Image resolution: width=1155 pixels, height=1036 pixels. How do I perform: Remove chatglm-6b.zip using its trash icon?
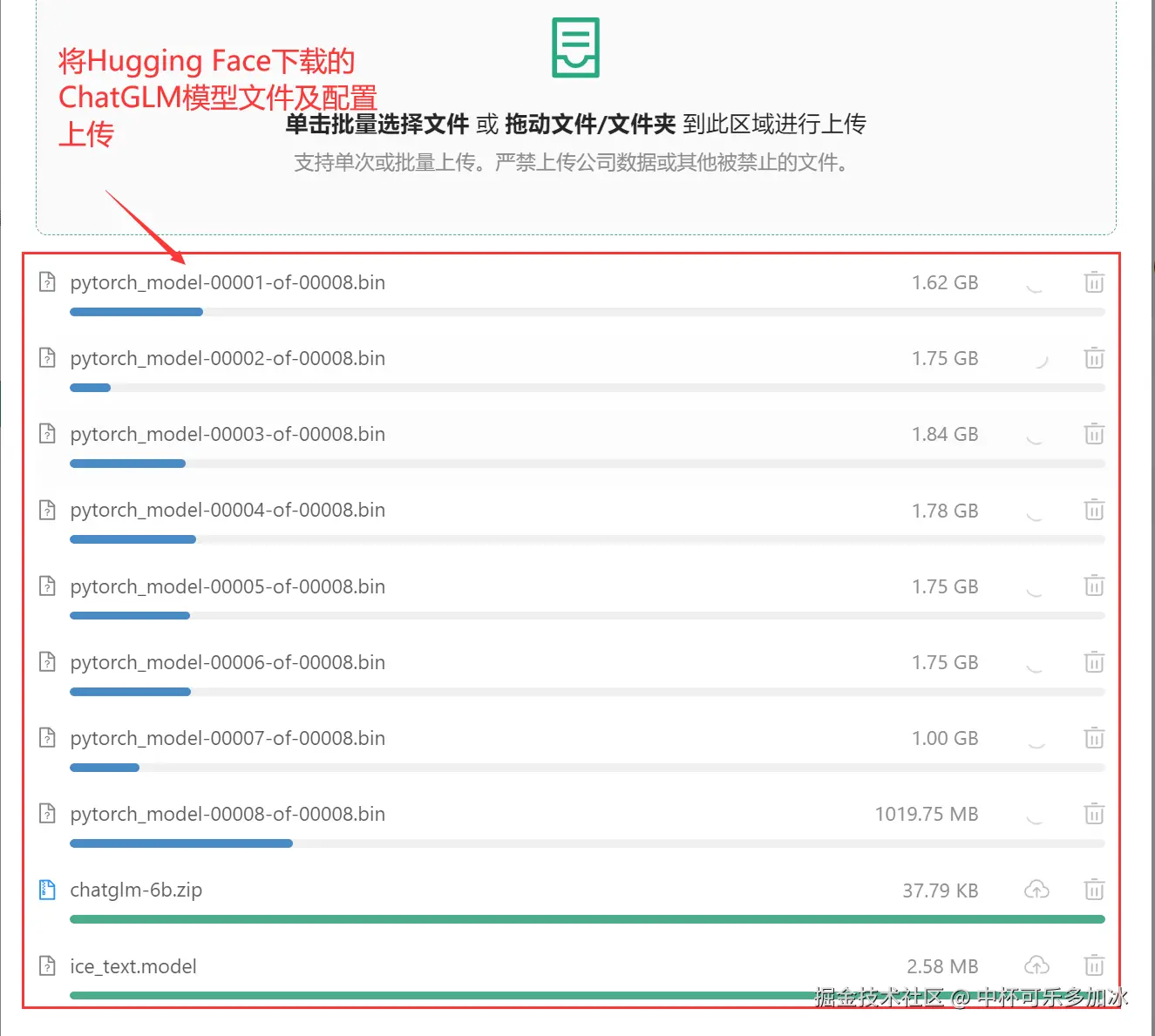pos(1094,890)
